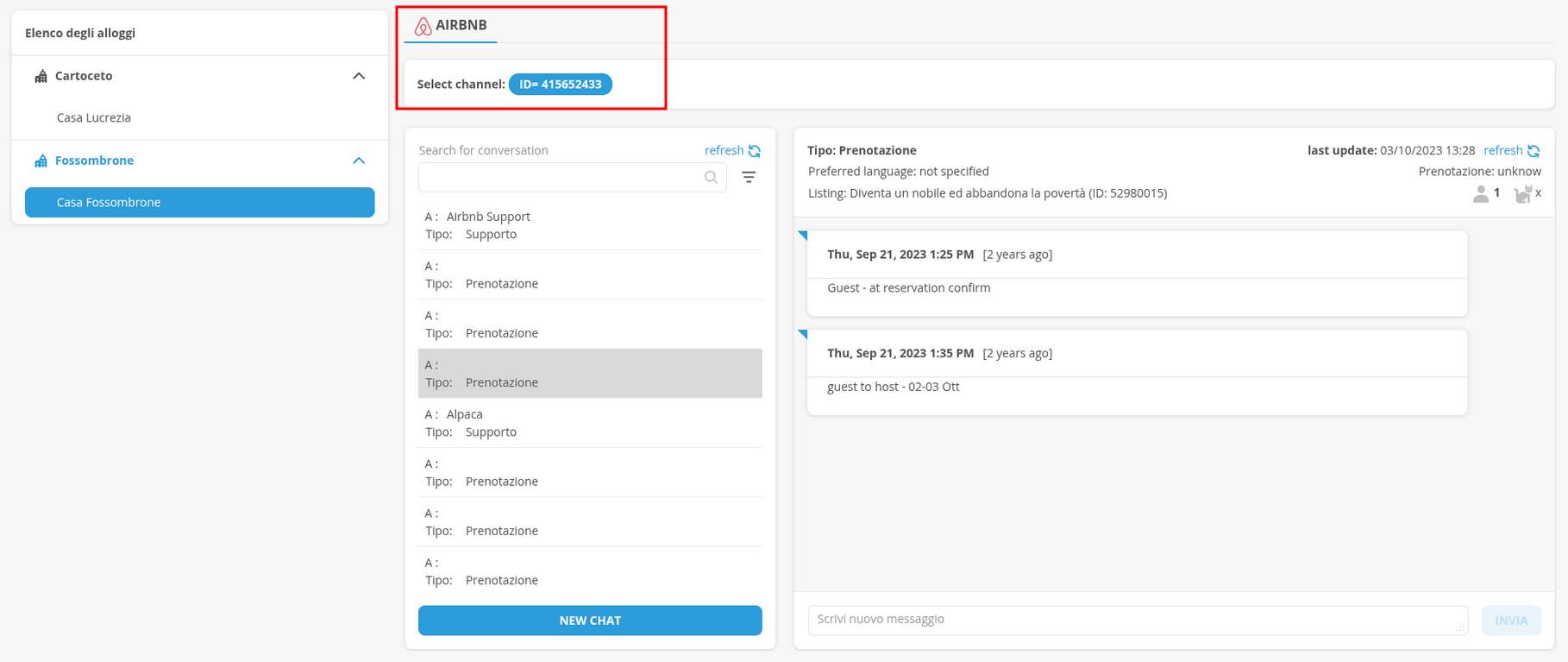Click the search magnifier icon
1568x662 pixels.
click(x=711, y=177)
